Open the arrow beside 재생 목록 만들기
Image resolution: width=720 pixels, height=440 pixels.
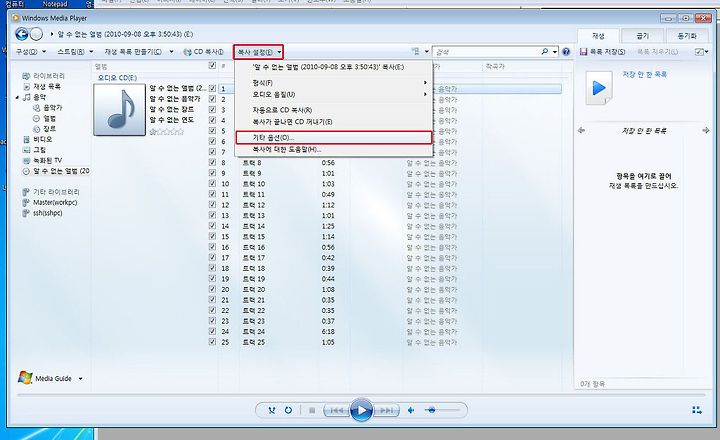coord(171,51)
